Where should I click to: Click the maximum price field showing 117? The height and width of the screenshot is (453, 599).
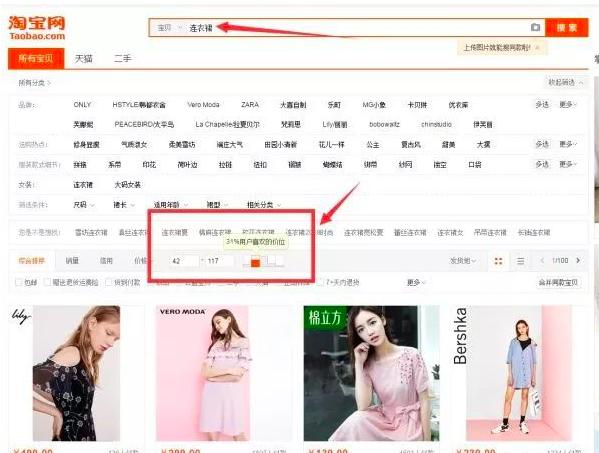[x=219, y=261]
